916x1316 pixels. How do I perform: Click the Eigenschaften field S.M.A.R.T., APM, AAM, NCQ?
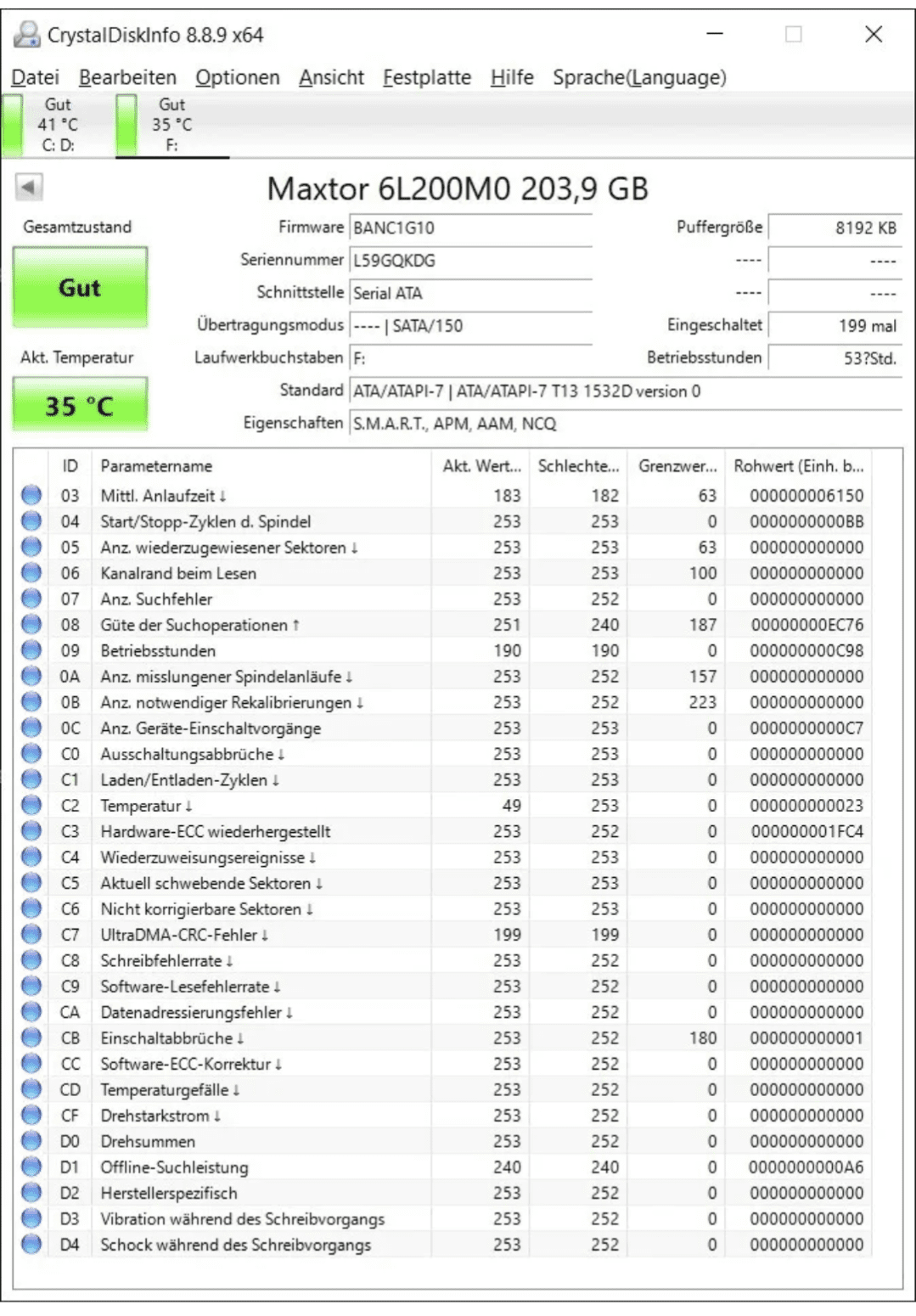[626, 423]
